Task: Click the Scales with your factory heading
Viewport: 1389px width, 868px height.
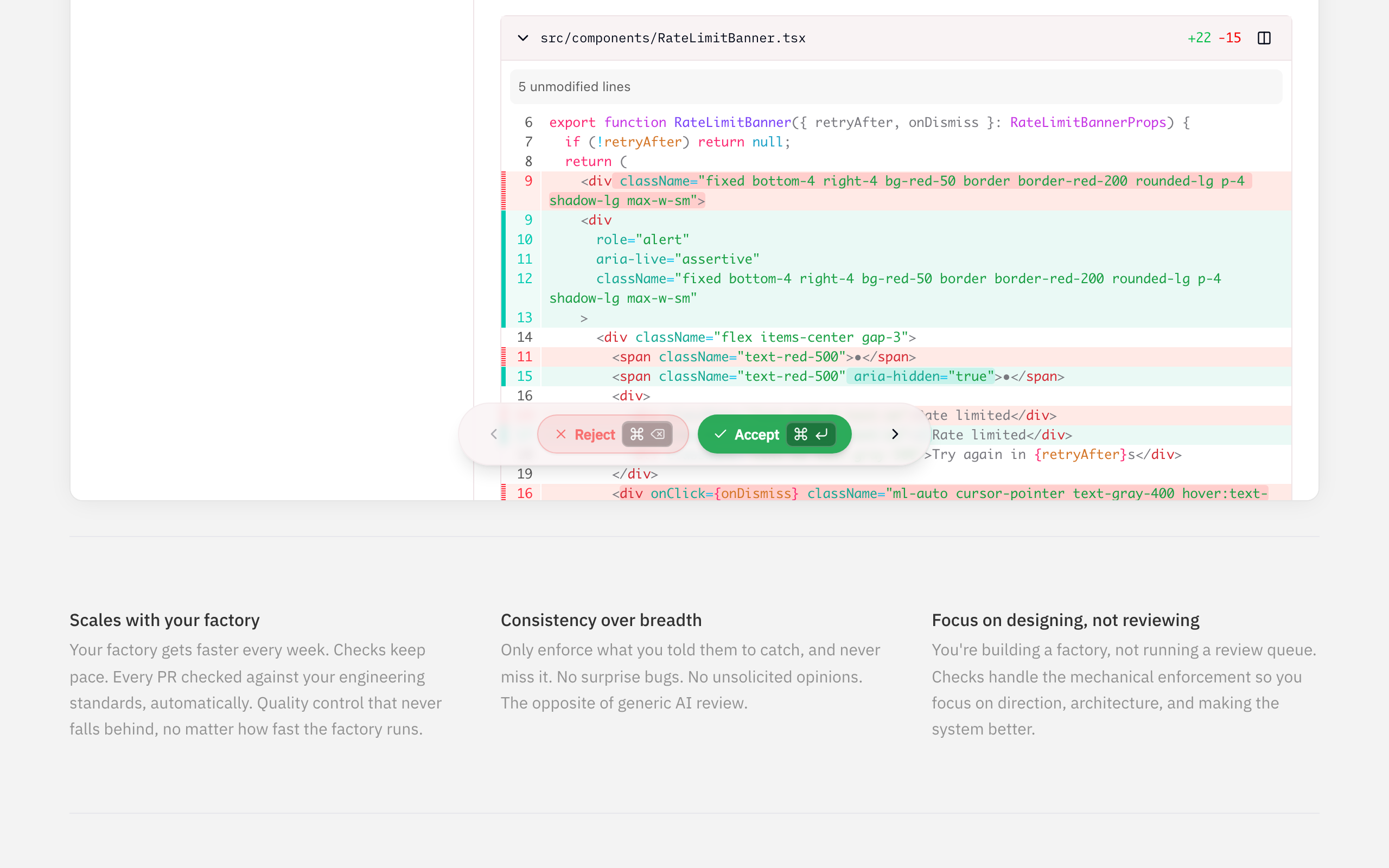Action: tap(165, 620)
